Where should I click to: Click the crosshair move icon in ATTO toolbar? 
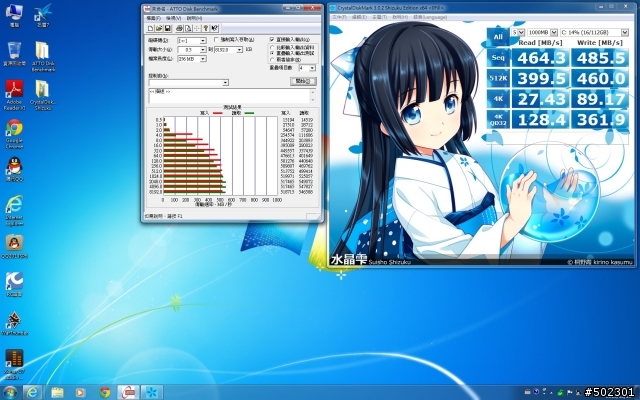tap(197, 28)
